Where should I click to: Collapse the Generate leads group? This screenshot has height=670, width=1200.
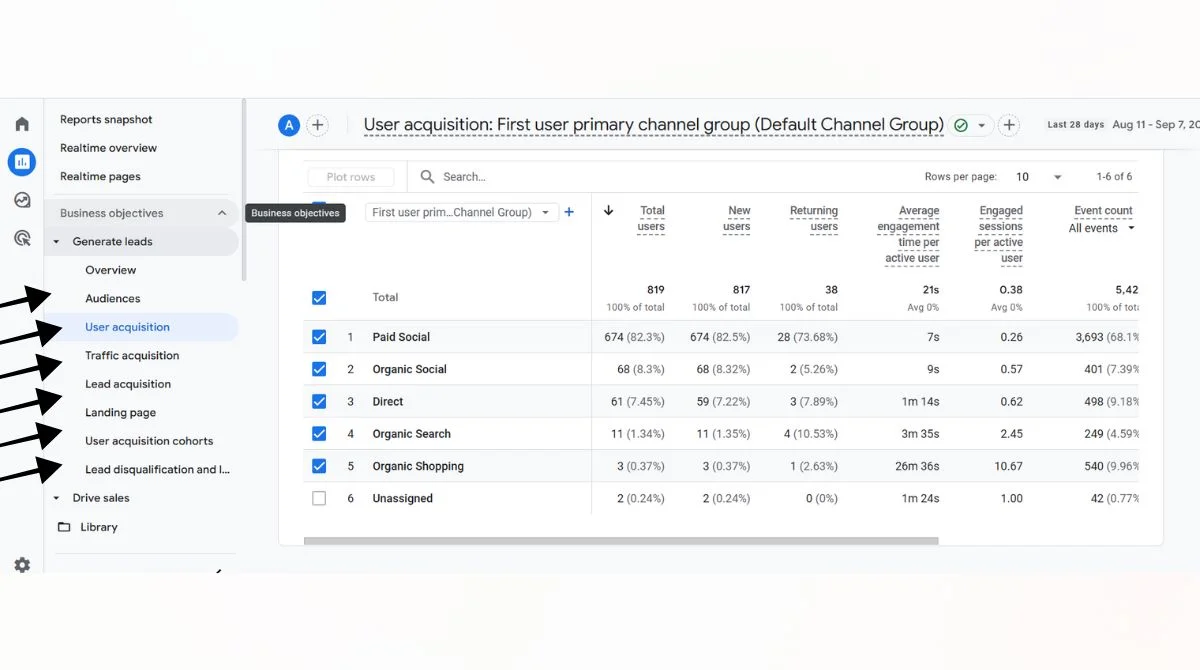(x=56, y=242)
